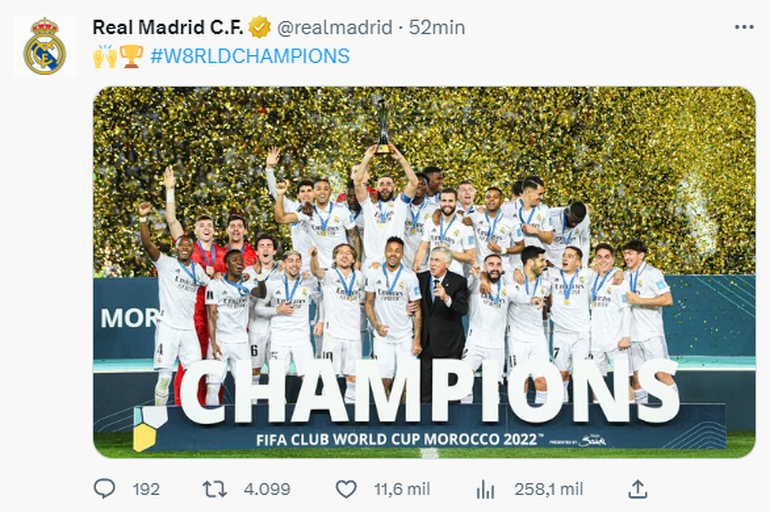Click the 11,6 mil likes count
The height and width of the screenshot is (512, 770).
(402, 489)
